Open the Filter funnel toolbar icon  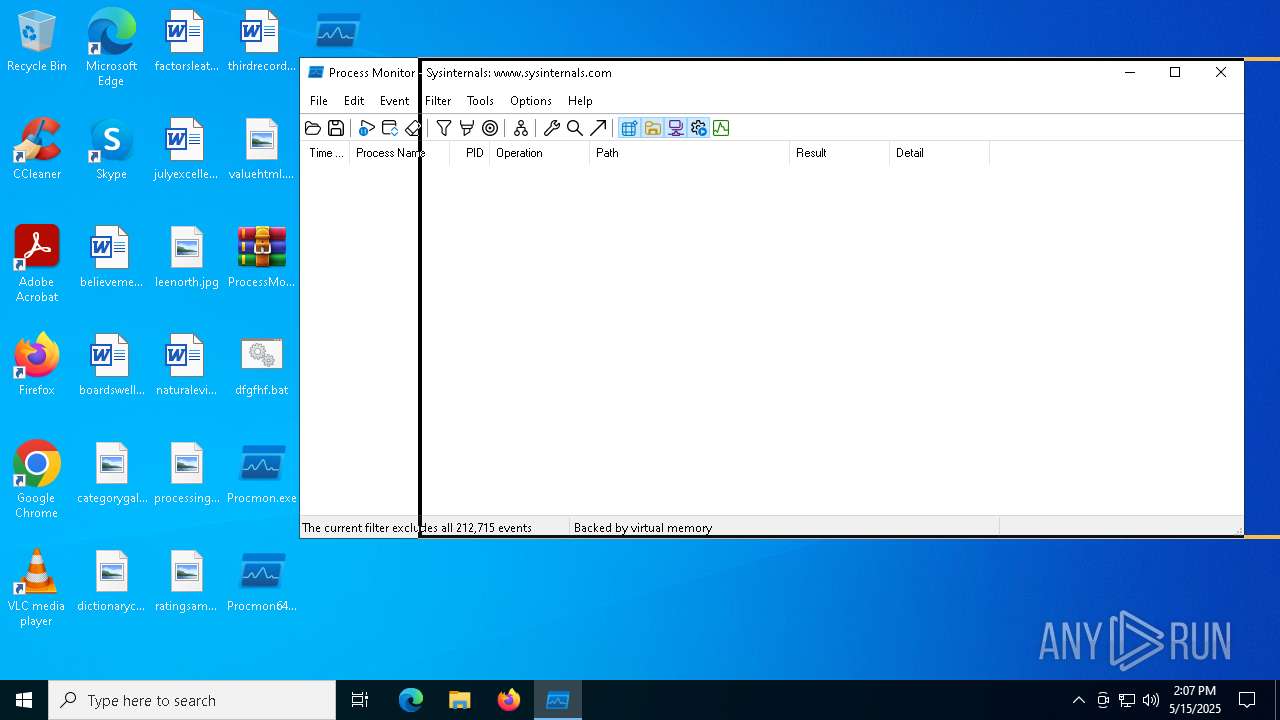pyautogui.click(x=444, y=128)
